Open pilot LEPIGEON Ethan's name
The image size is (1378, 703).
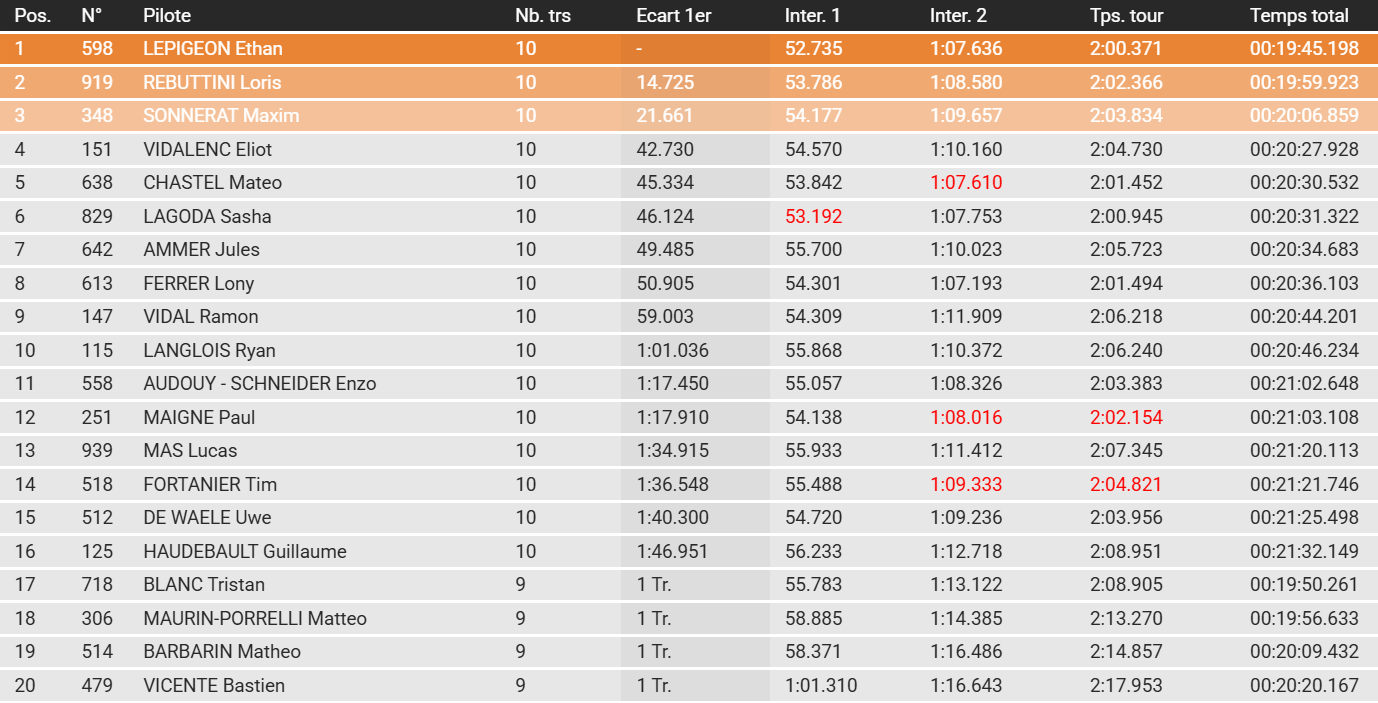click(x=213, y=49)
